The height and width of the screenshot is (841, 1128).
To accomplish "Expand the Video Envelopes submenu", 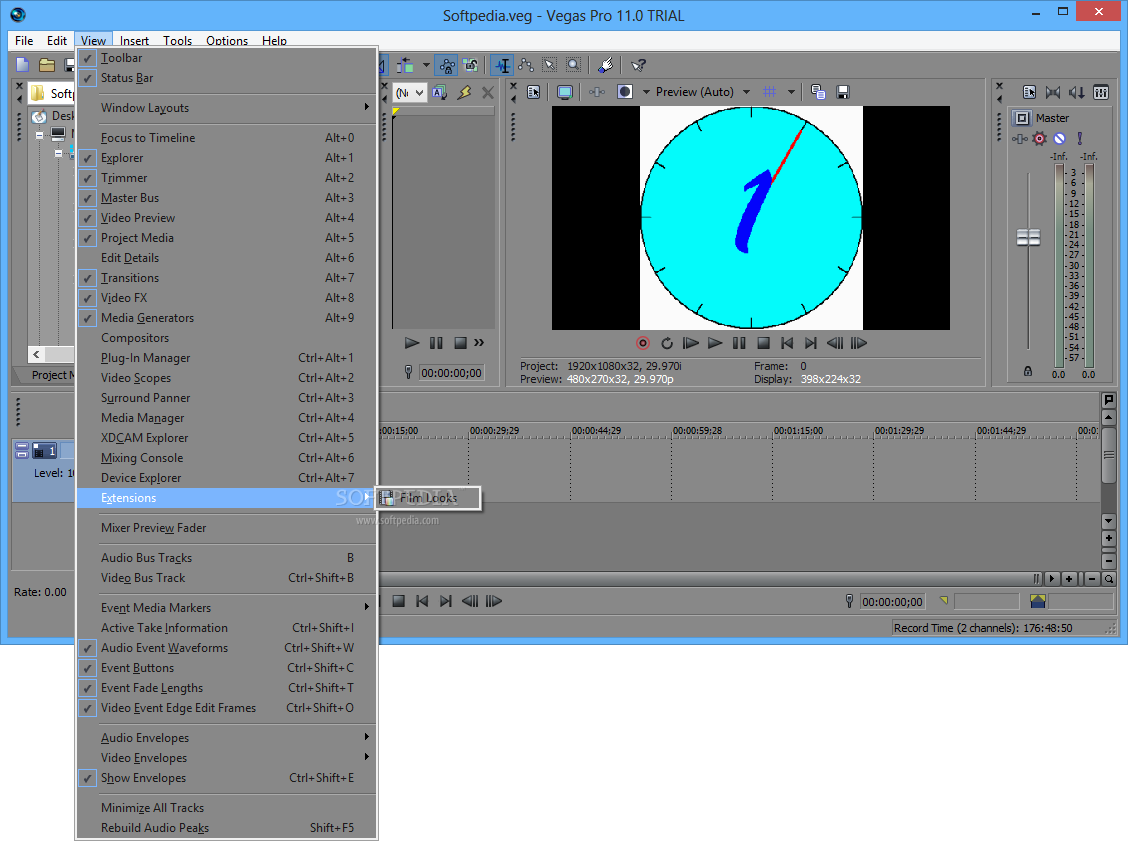I will click(x=227, y=758).
